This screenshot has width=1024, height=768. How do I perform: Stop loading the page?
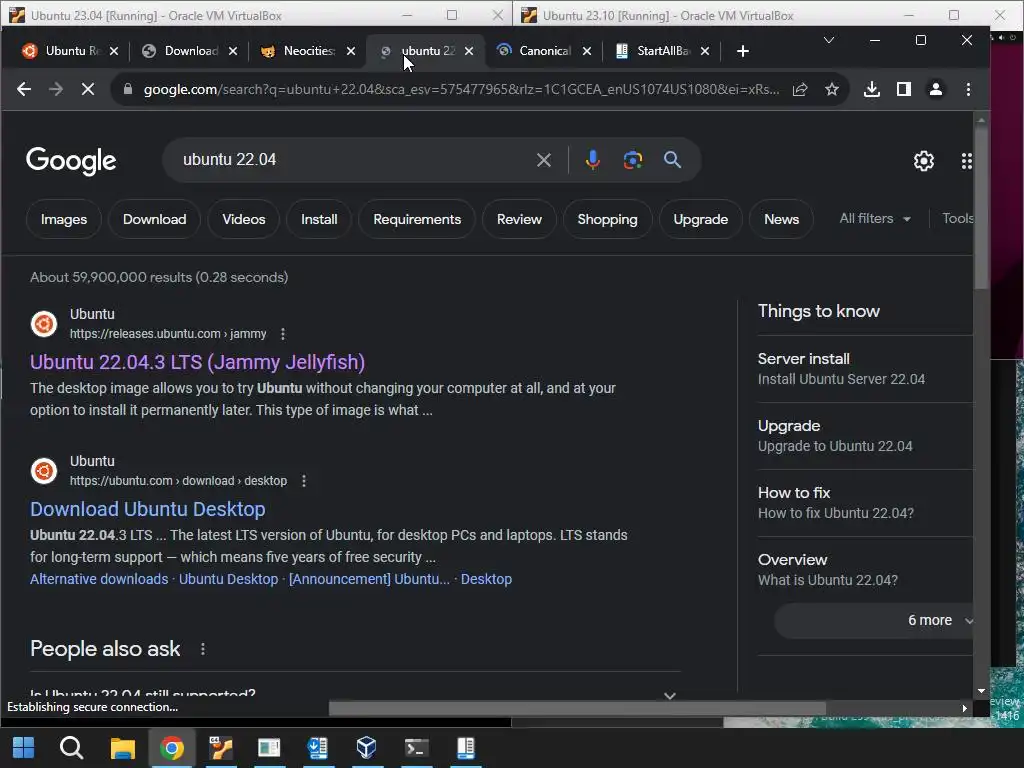[x=88, y=89]
